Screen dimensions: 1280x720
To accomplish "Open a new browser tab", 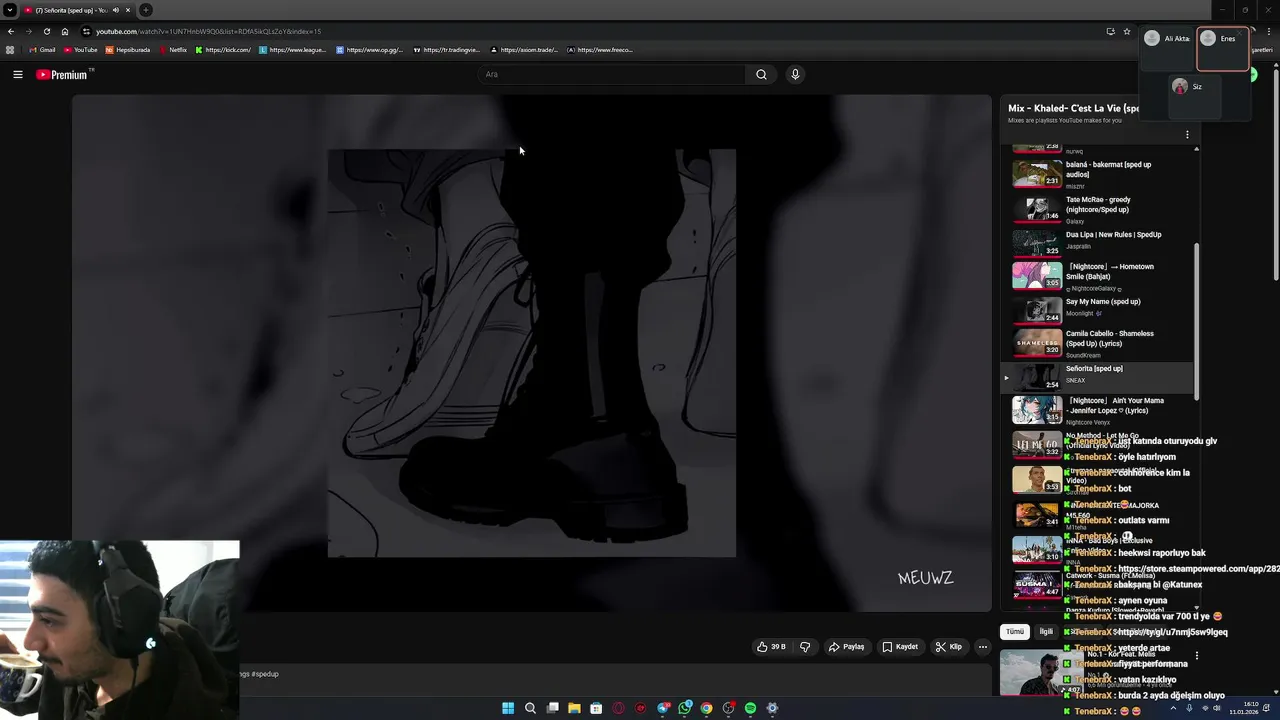I will click(x=146, y=10).
